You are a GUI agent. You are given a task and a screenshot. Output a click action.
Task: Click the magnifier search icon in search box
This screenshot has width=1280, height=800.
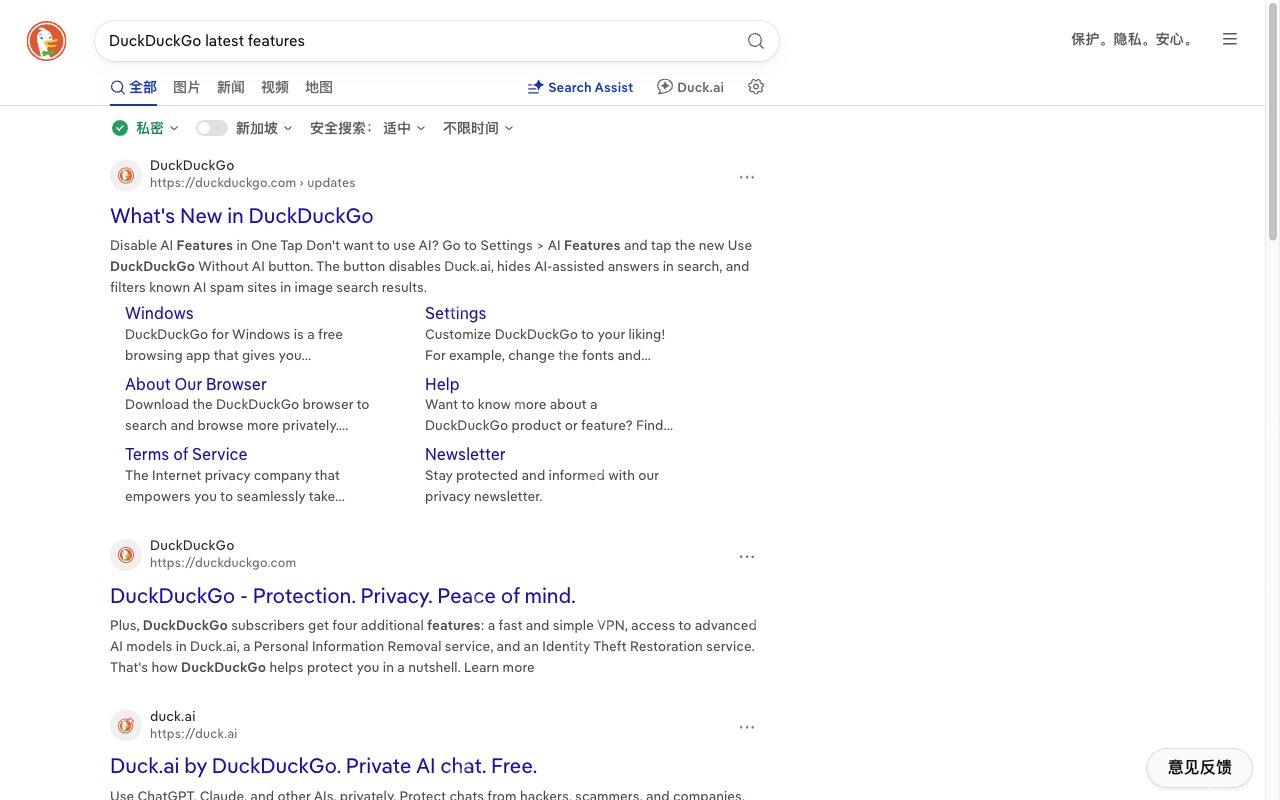(x=756, y=41)
